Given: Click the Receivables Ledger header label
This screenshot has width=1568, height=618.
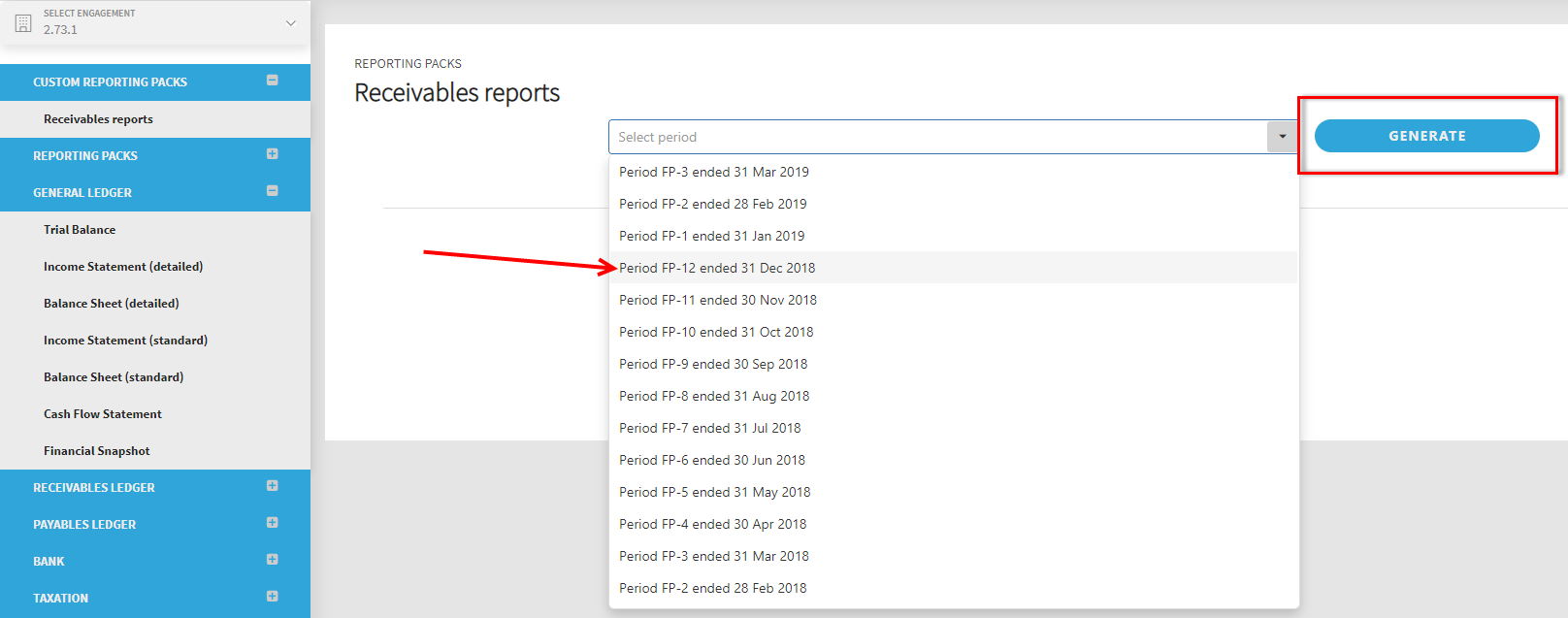Looking at the screenshot, I should pyautogui.click(x=94, y=488).
